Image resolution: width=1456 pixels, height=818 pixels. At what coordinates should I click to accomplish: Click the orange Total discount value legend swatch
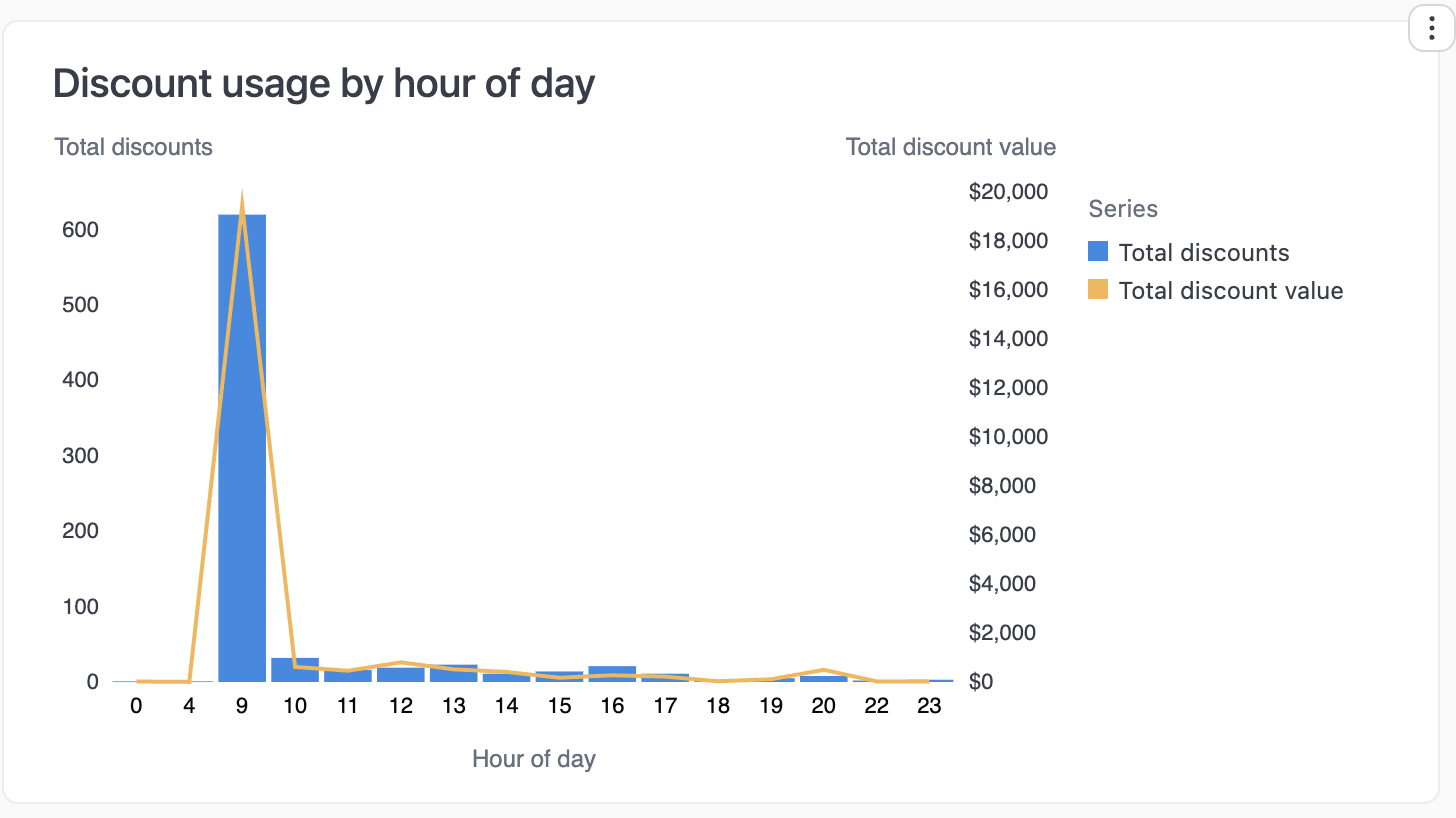pos(1098,290)
